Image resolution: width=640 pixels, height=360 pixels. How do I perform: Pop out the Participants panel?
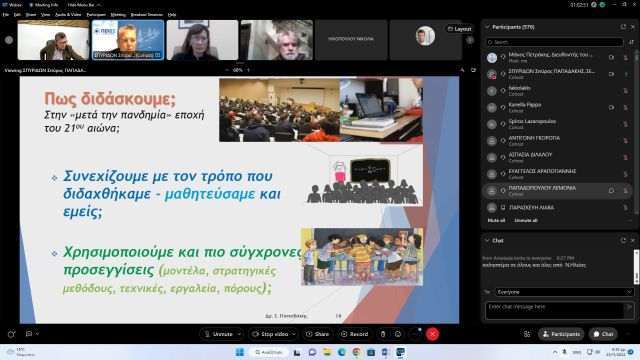[x=623, y=27]
